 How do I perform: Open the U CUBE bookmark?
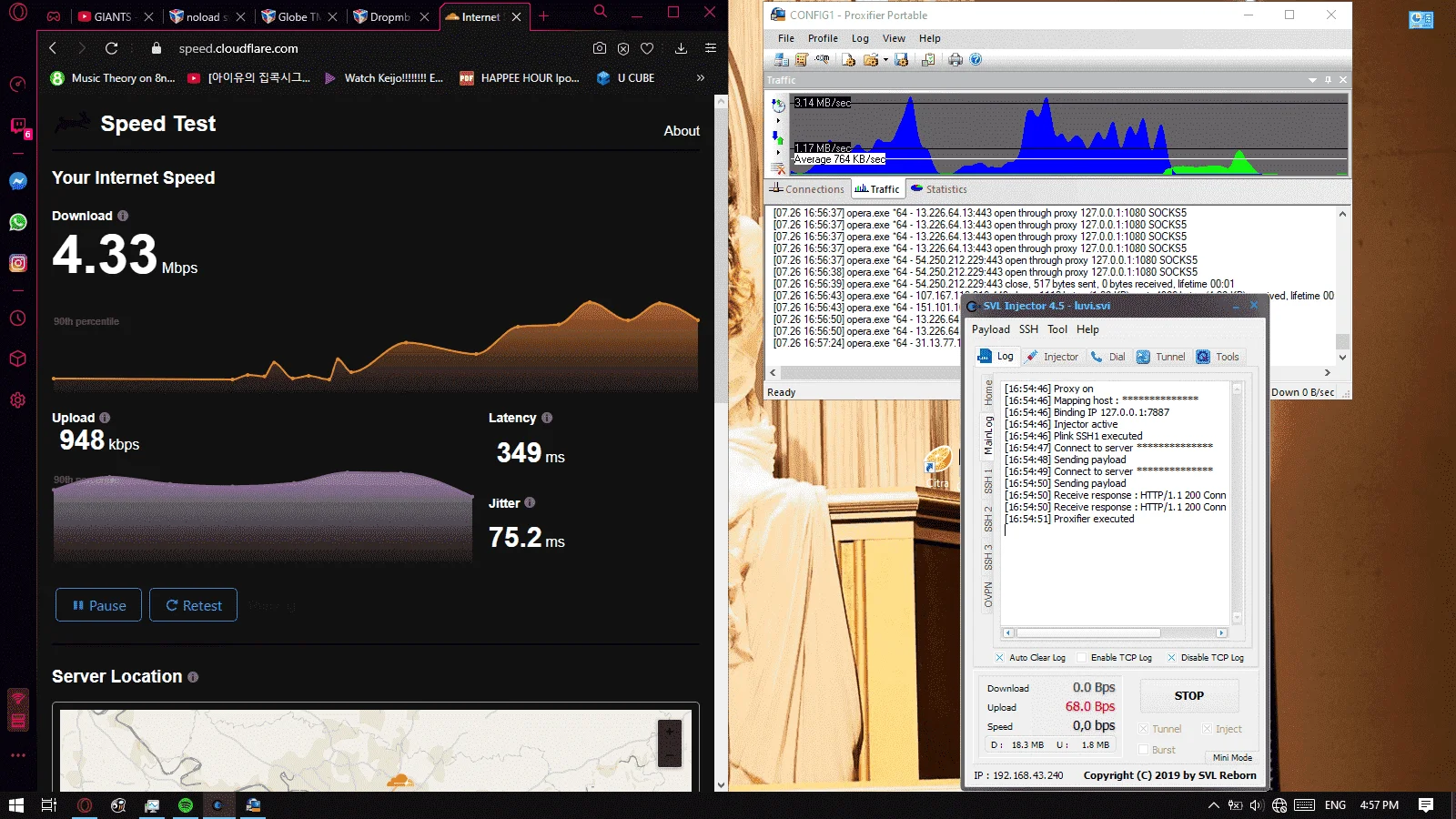[x=626, y=78]
